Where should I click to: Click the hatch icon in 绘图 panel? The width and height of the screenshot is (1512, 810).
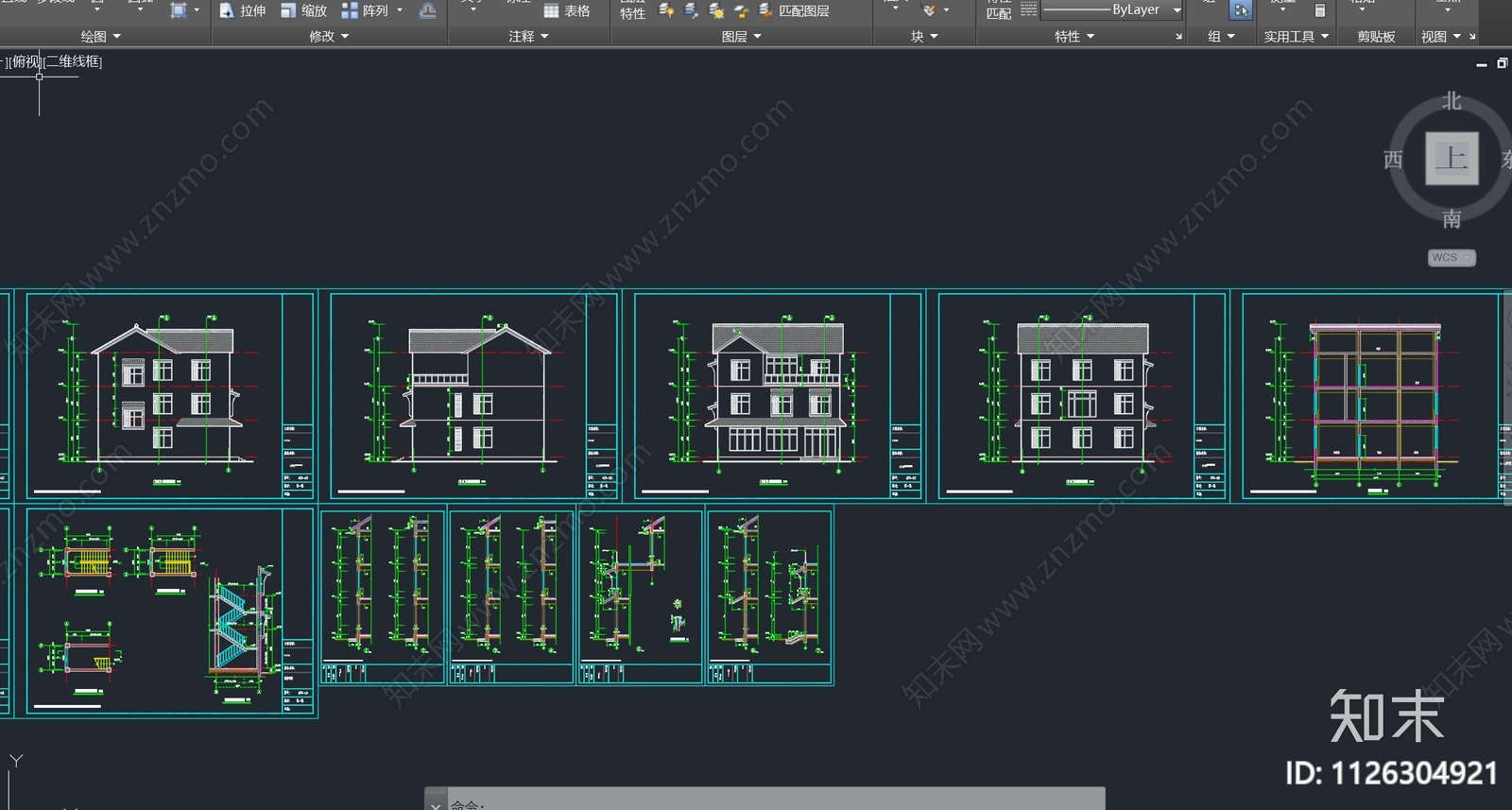(x=179, y=9)
